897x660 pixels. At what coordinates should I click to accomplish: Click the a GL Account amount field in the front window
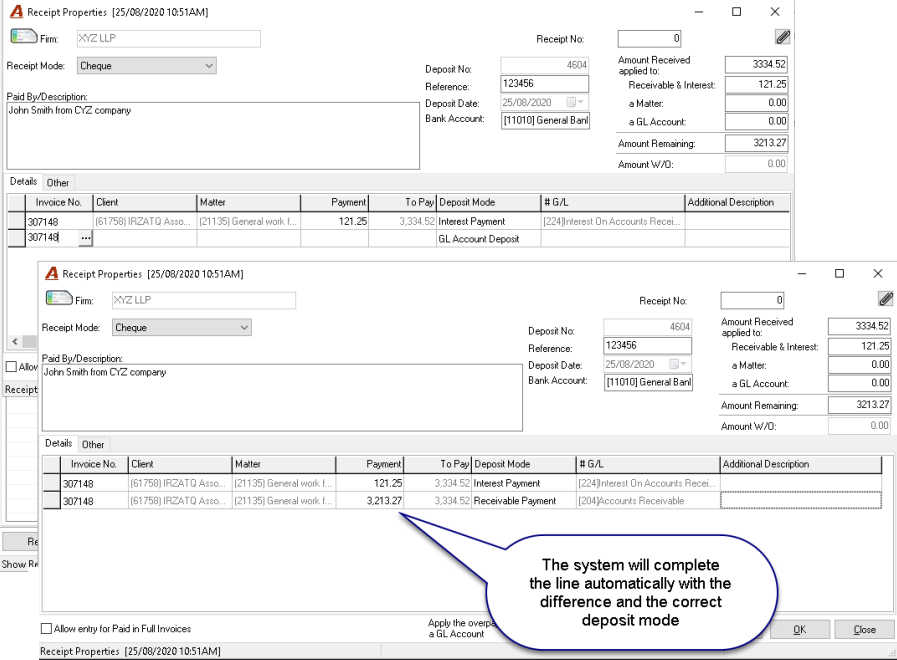click(859, 383)
